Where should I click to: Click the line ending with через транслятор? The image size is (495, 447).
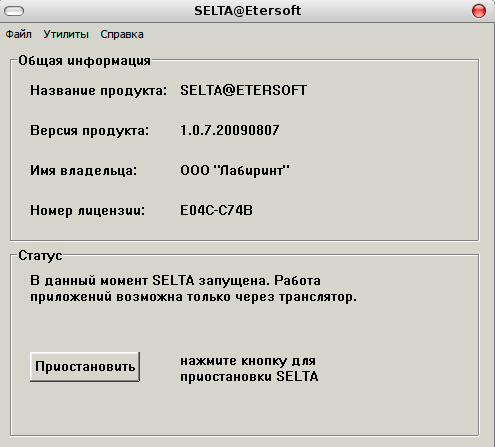click(x=193, y=297)
